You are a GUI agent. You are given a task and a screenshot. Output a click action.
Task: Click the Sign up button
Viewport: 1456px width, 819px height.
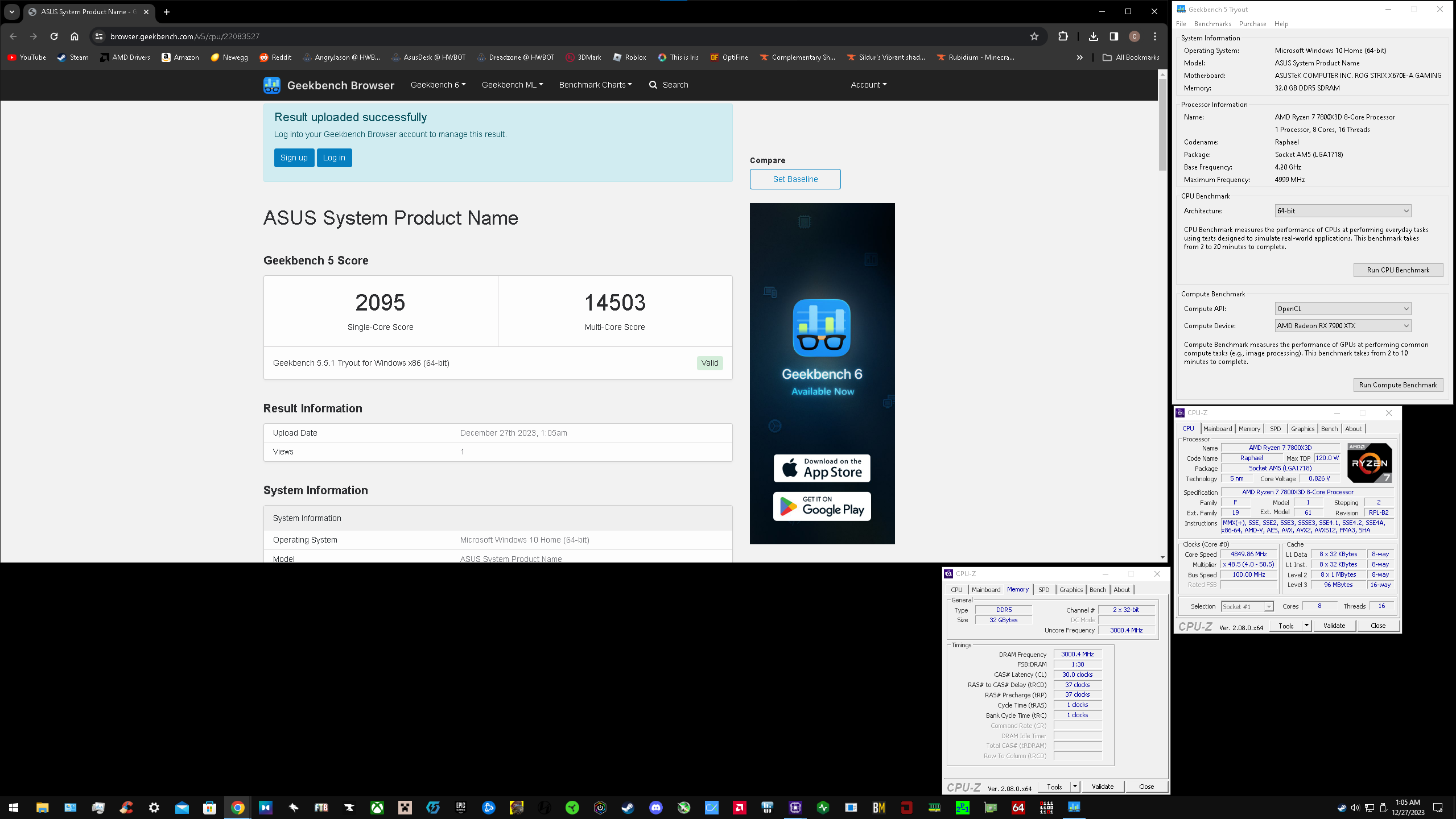click(x=294, y=158)
